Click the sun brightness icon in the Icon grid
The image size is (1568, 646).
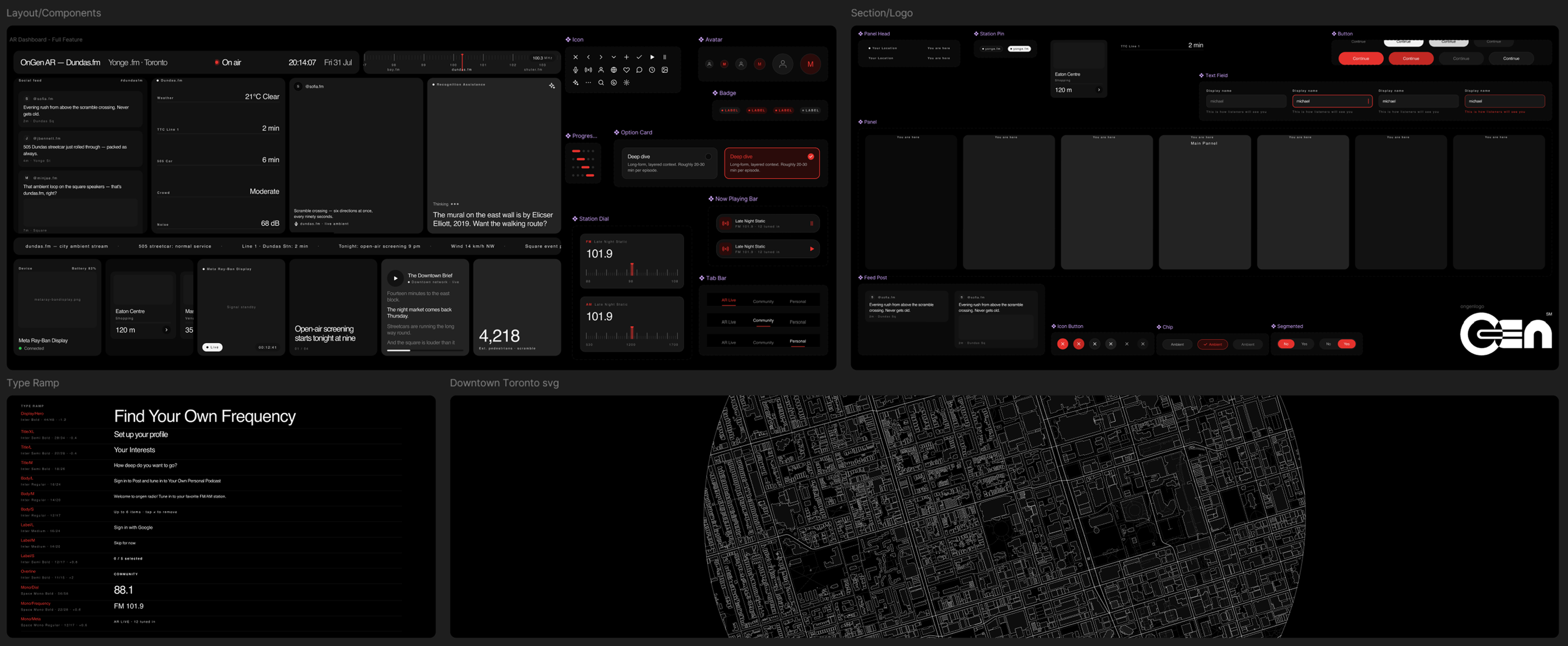coord(626,83)
